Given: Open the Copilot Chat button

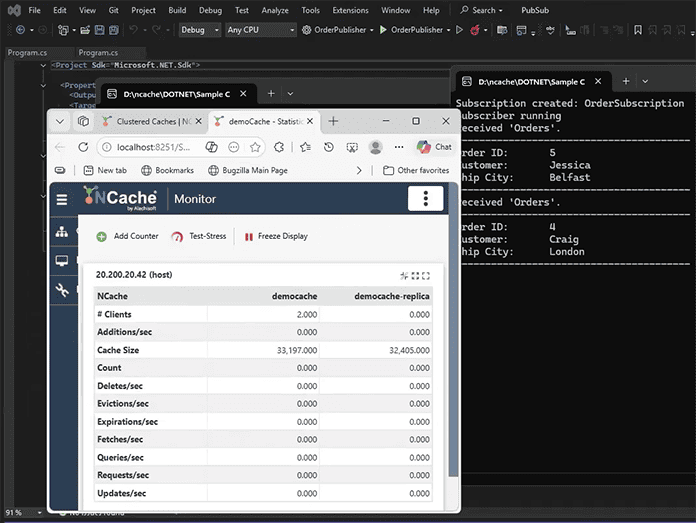Looking at the screenshot, I should (x=434, y=147).
